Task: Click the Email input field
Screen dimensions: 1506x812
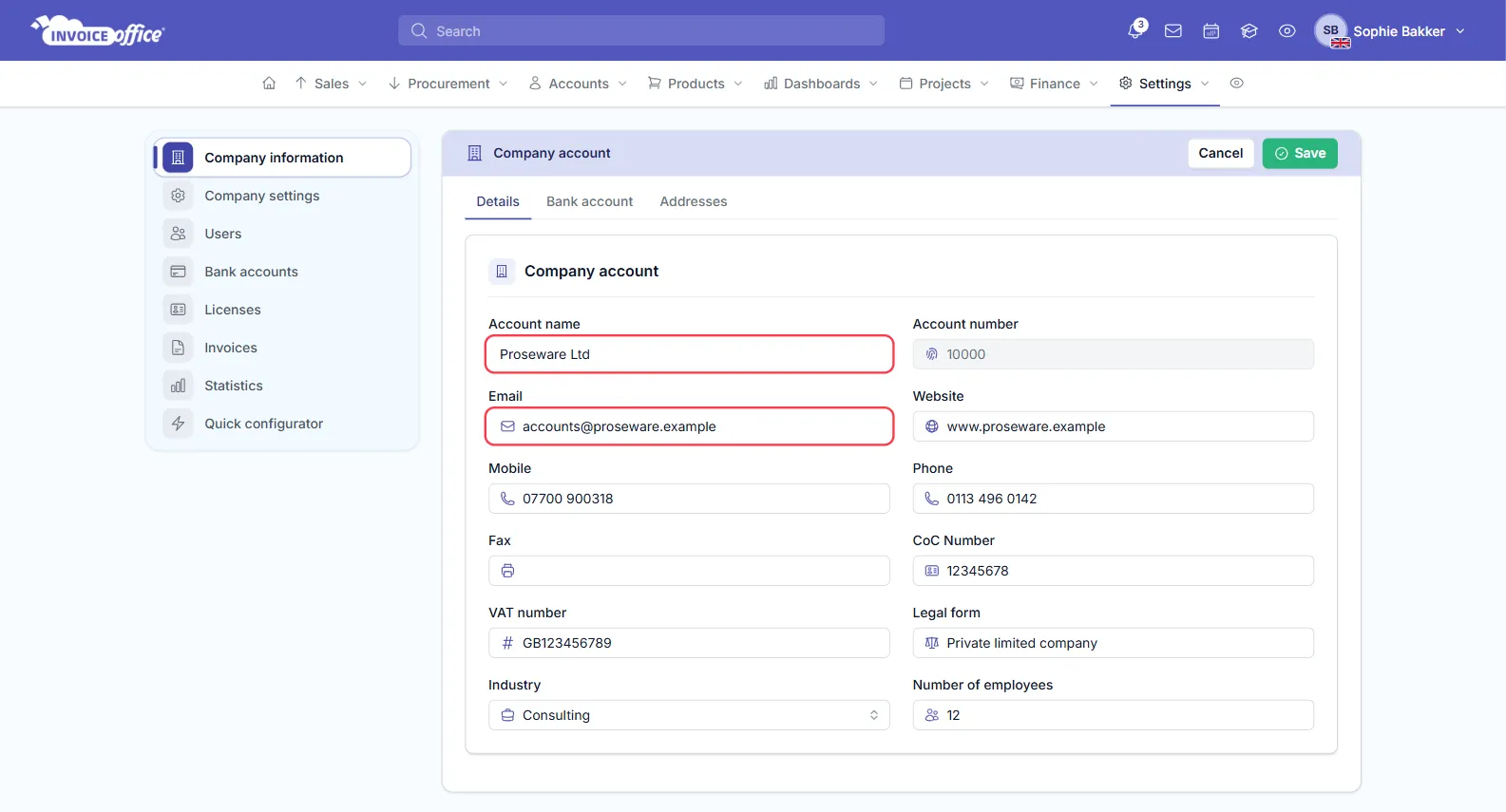Action: 689,426
